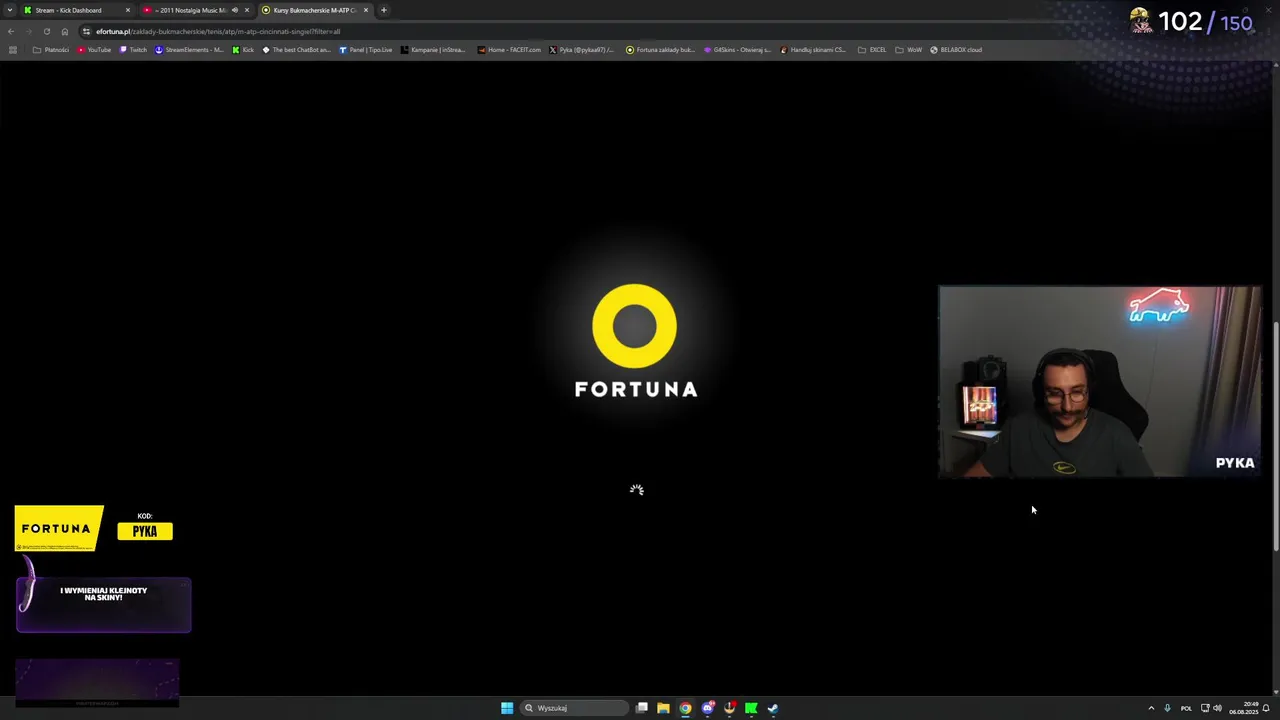The height and width of the screenshot is (720, 1280).
Task: Open the green Kick app in taskbar
Action: (x=751, y=708)
